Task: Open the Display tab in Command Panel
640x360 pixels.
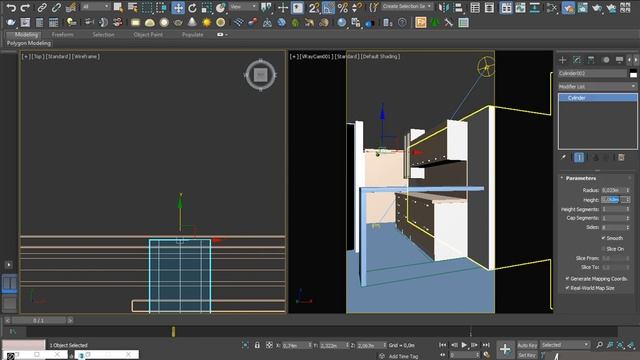Action: (x=620, y=60)
